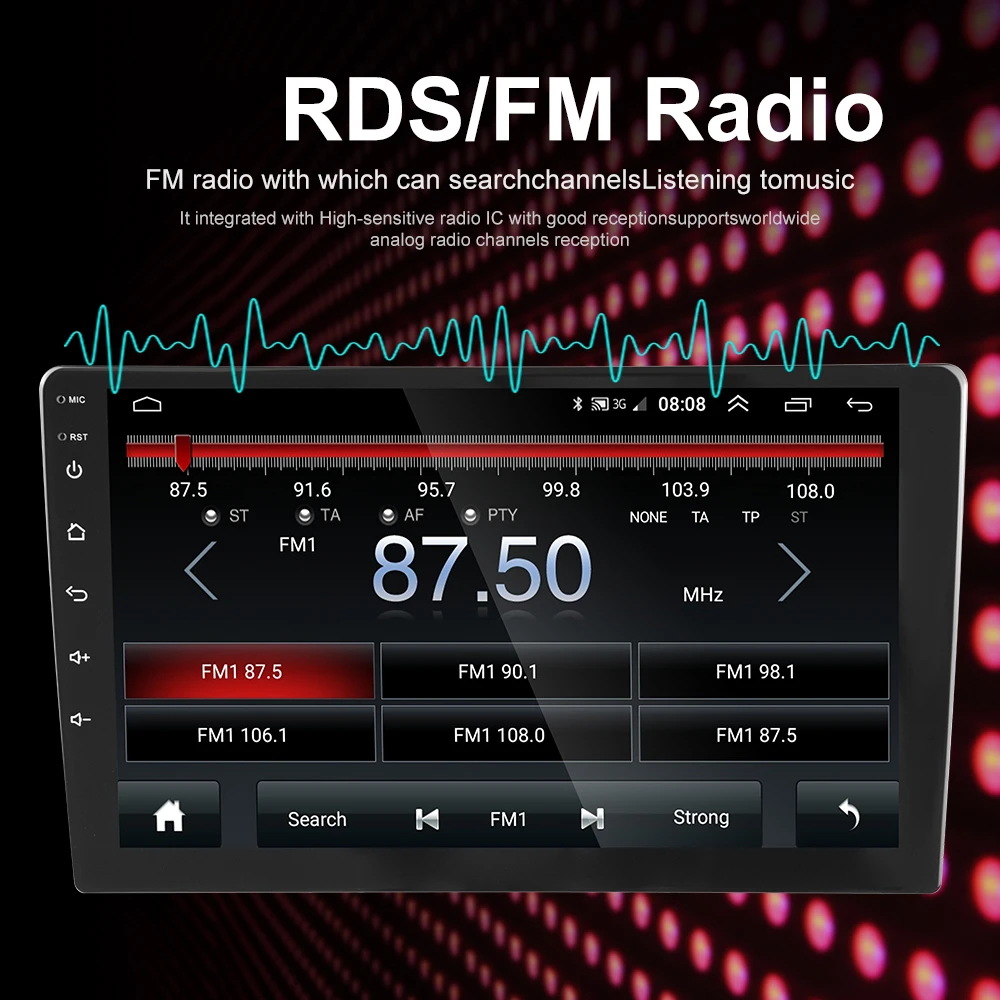The height and width of the screenshot is (1000, 1000).
Task: Click the MHz unit label
Action: pyautogui.click(x=703, y=594)
